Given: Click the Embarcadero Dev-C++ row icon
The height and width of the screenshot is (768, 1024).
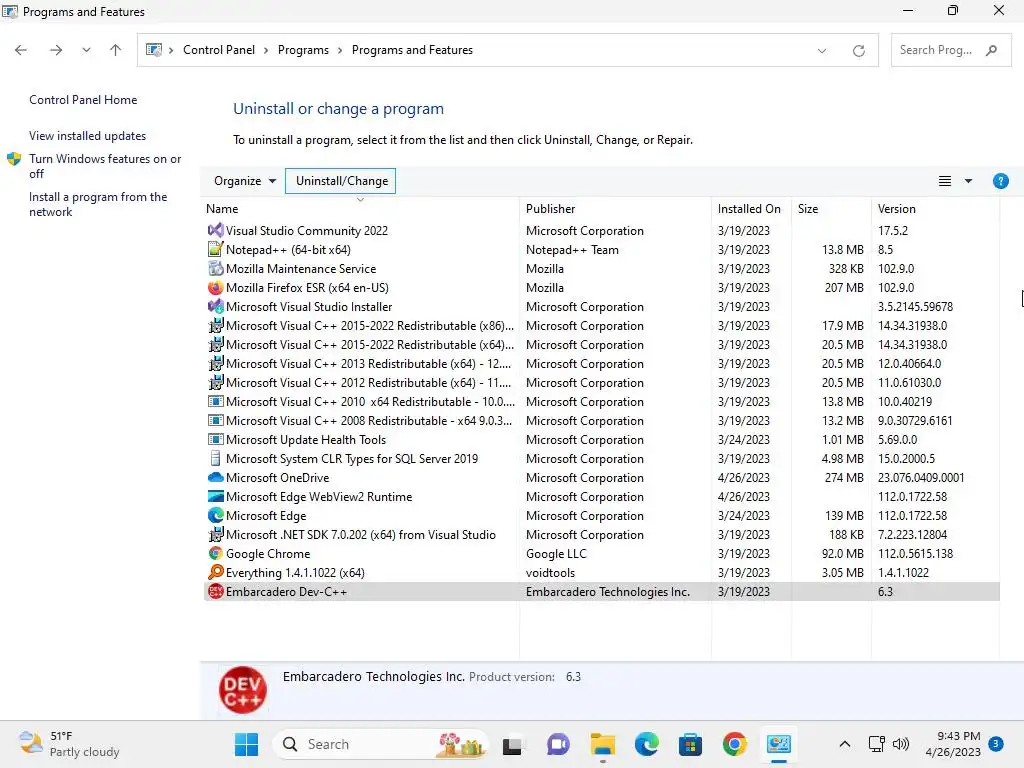Looking at the screenshot, I should [215, 591].
